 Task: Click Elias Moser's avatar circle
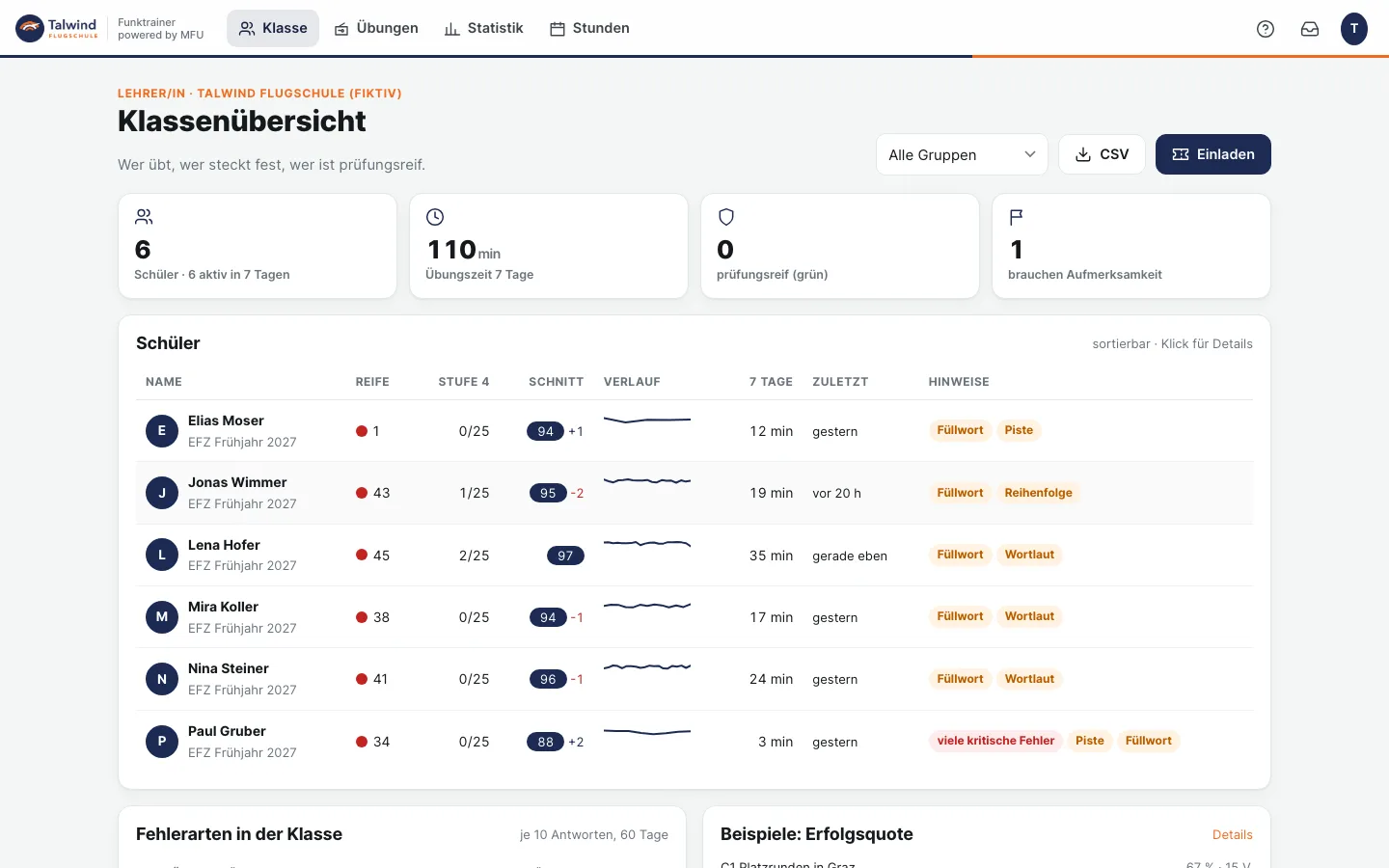pos(162,431)
